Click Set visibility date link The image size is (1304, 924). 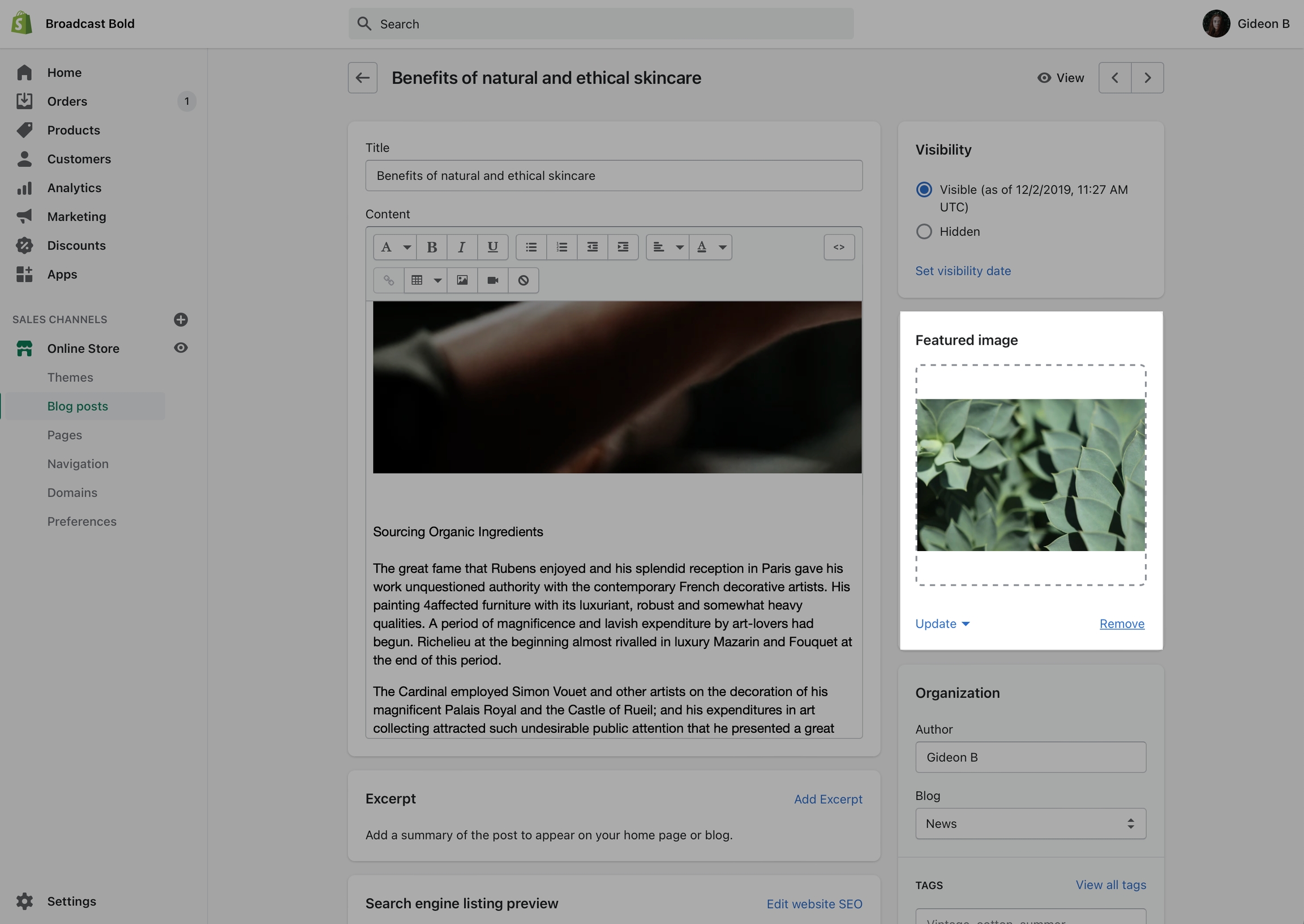[x=963, y=271]
